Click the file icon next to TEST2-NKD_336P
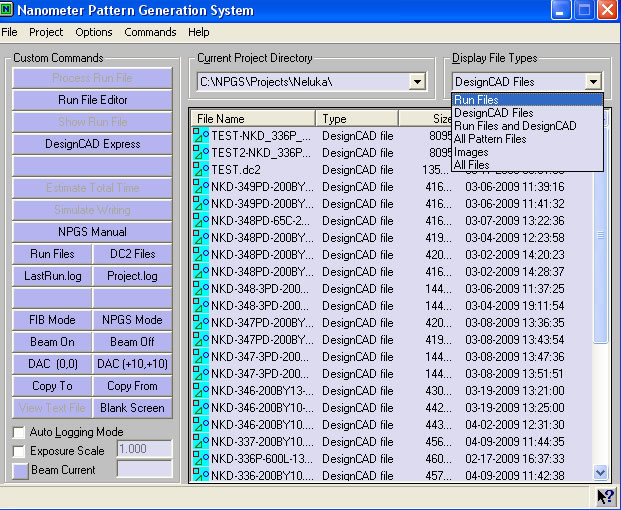Image resolution: width=621 pixels, height=510 pixels. tap(200, 152)
